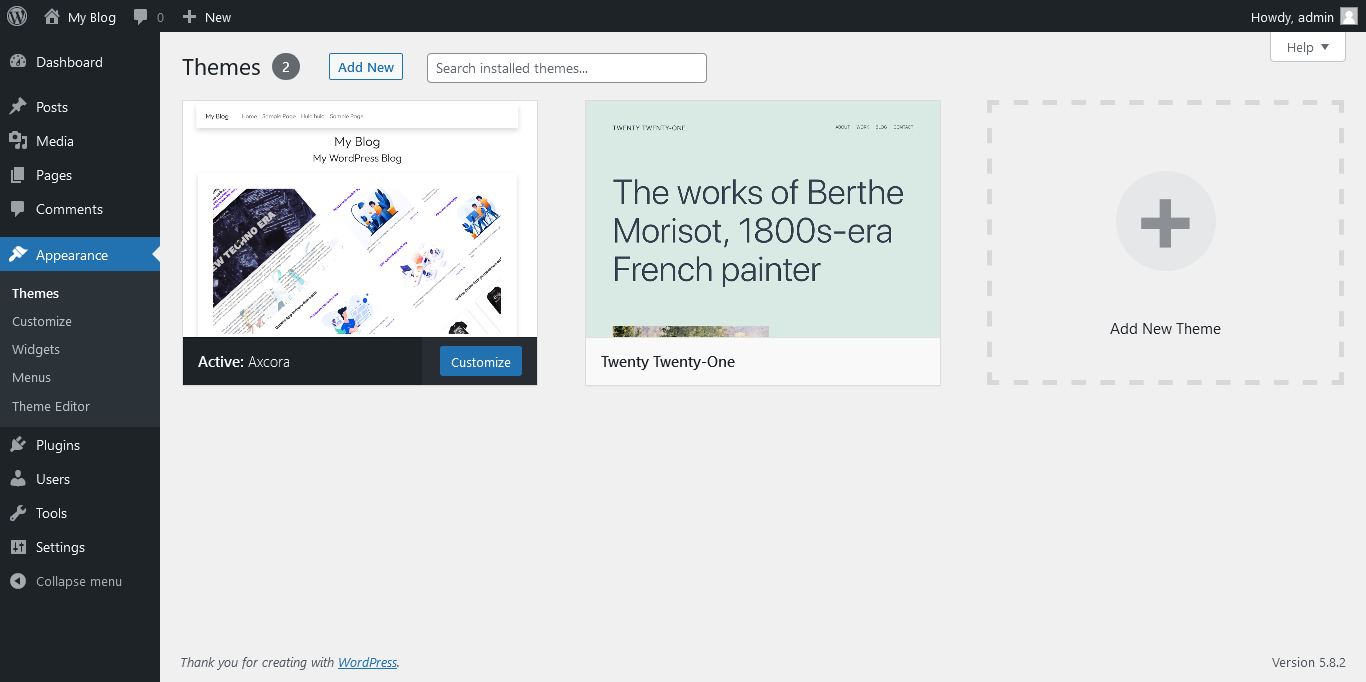Expand the Help dropdown tab

1307,47
